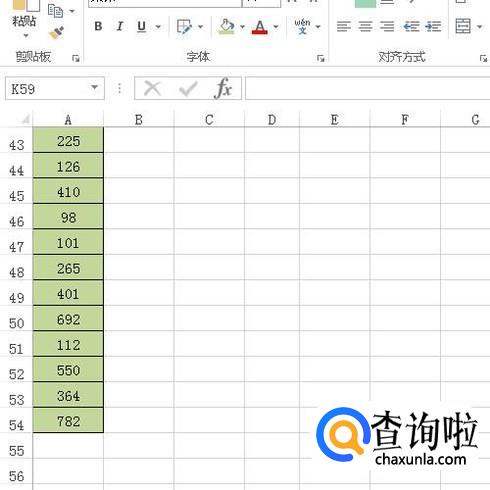The image size is (490, 490).
Task: Align text left in alignment group
Action: [x=344, y=26]
